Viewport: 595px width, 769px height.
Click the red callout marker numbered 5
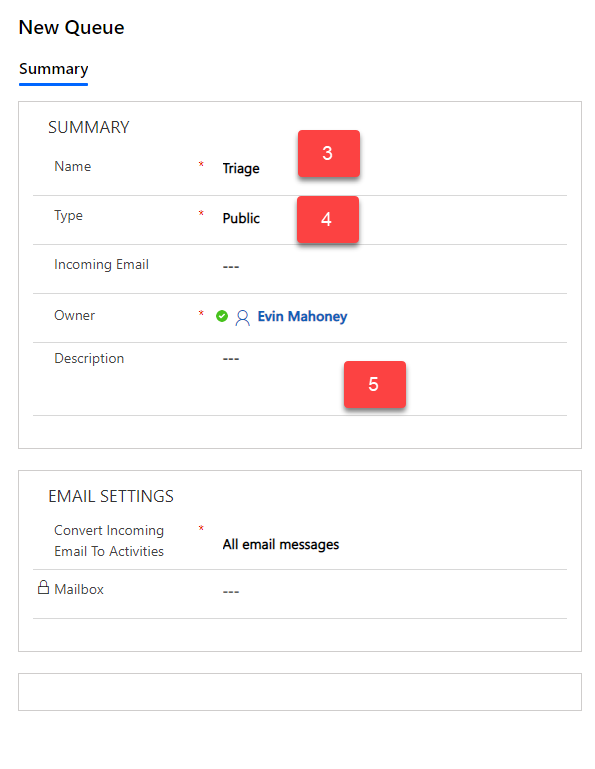(375, 384)
